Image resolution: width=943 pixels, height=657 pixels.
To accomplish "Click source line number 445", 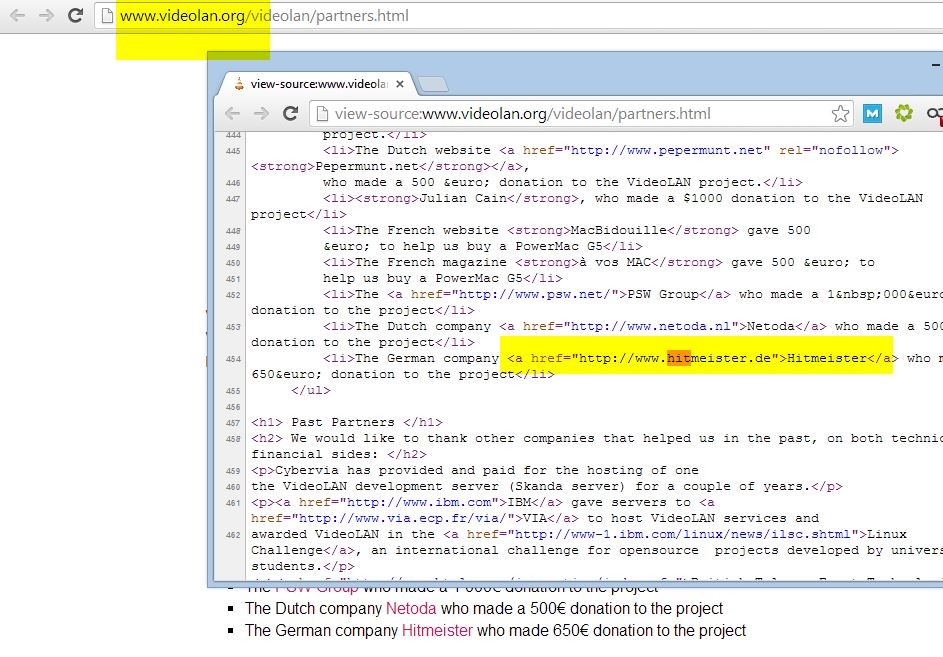I will (x=233, y=151).
